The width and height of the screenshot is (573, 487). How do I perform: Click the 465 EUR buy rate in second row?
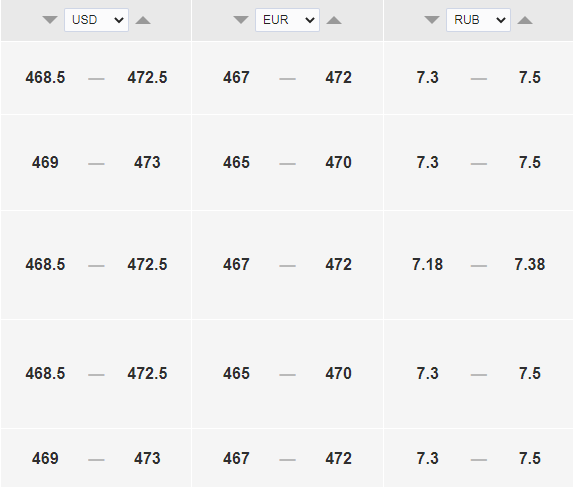236,163
